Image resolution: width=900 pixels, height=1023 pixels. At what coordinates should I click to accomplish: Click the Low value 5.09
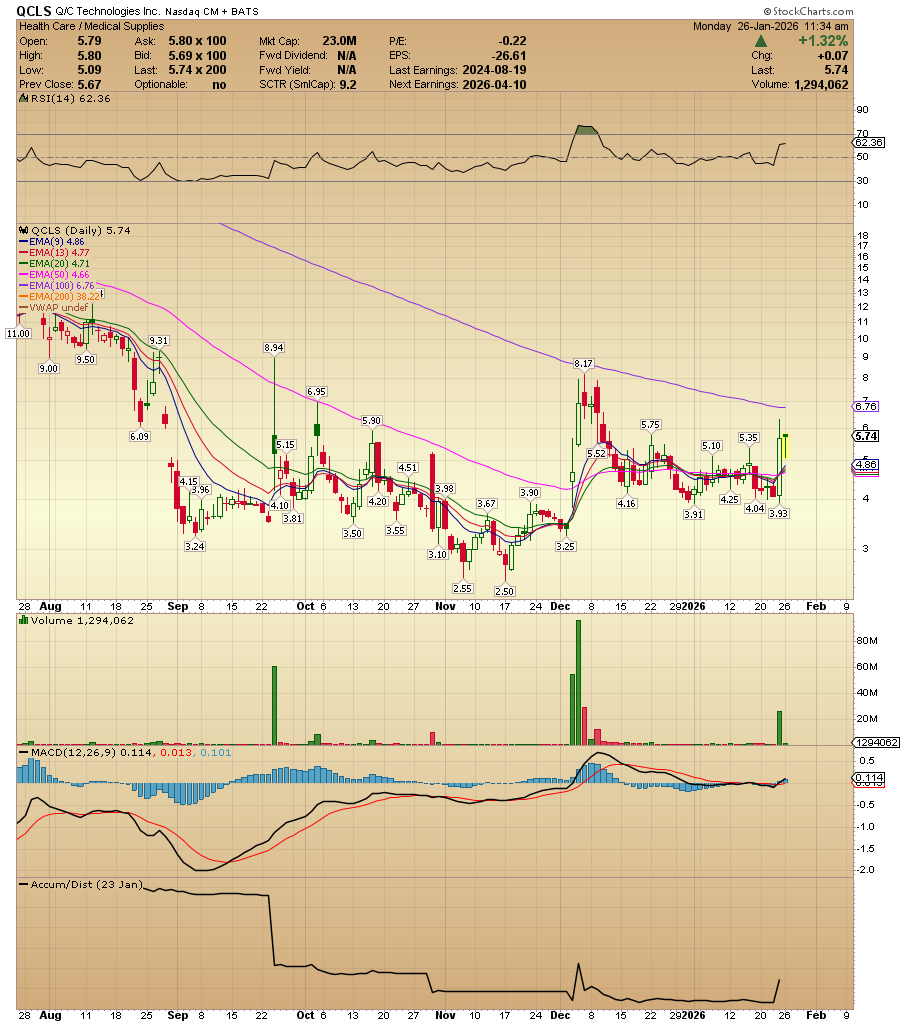89,70
